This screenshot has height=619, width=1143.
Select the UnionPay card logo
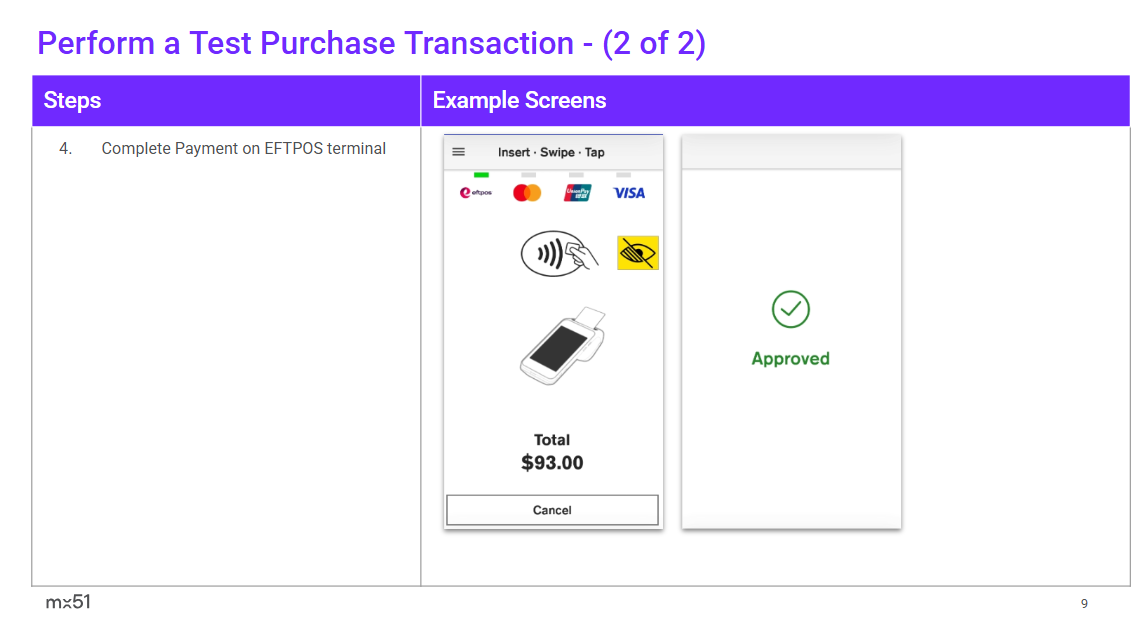point(578,193)
